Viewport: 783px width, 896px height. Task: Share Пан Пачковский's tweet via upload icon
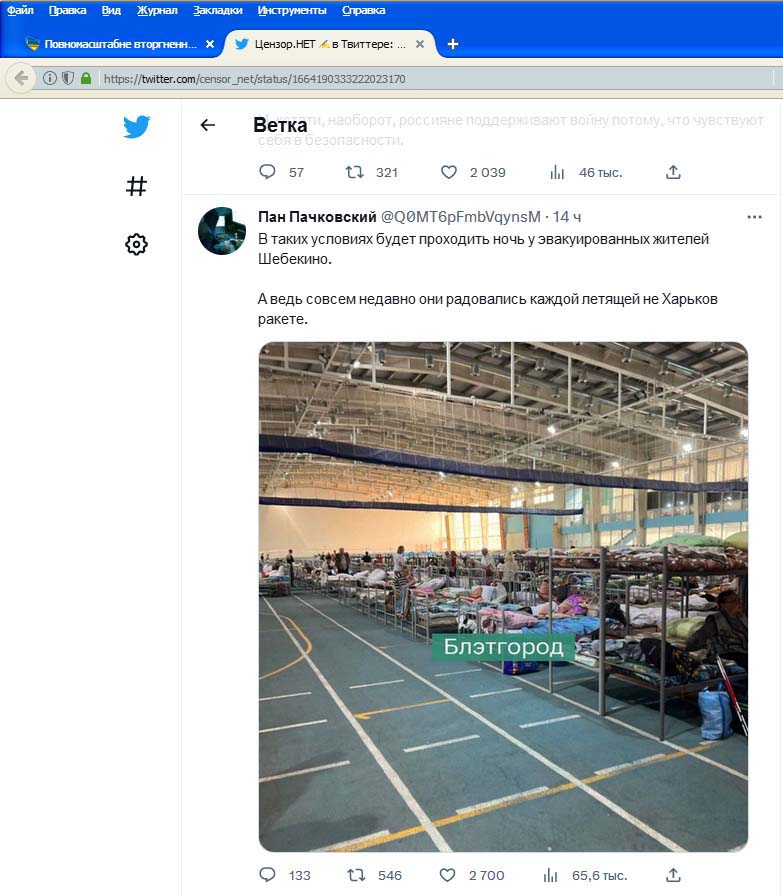tap(673, 874)
